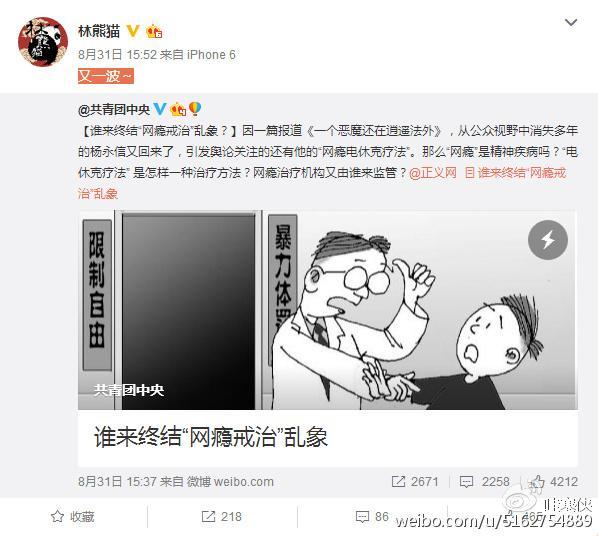Screen dimensions: 598x536
Task: Open the article card title 谁来终结"网瘾戒治"乱象
Action: click(211, 437)
